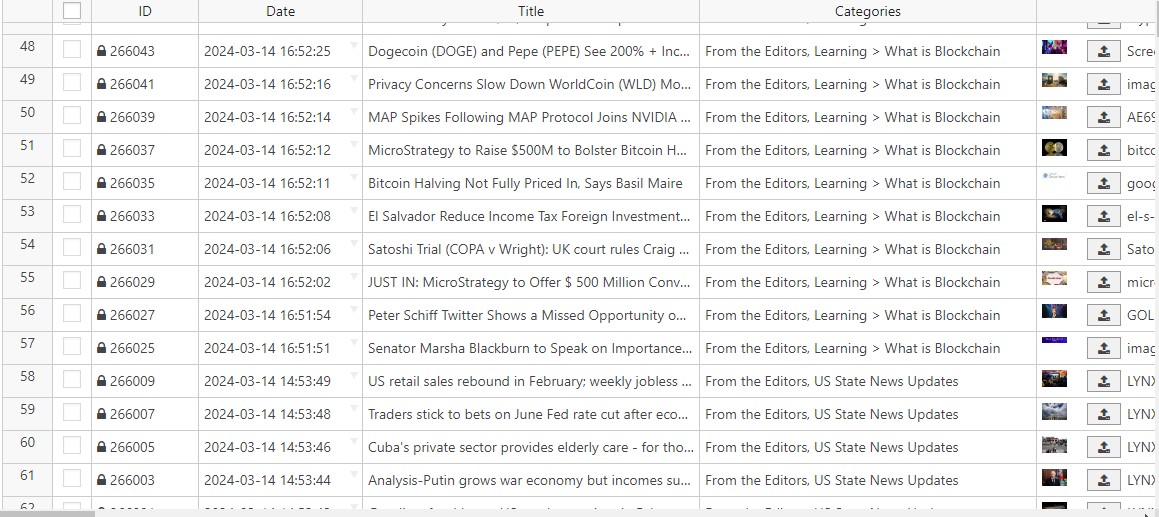Click the upload button in row 51

point(1103,151)
